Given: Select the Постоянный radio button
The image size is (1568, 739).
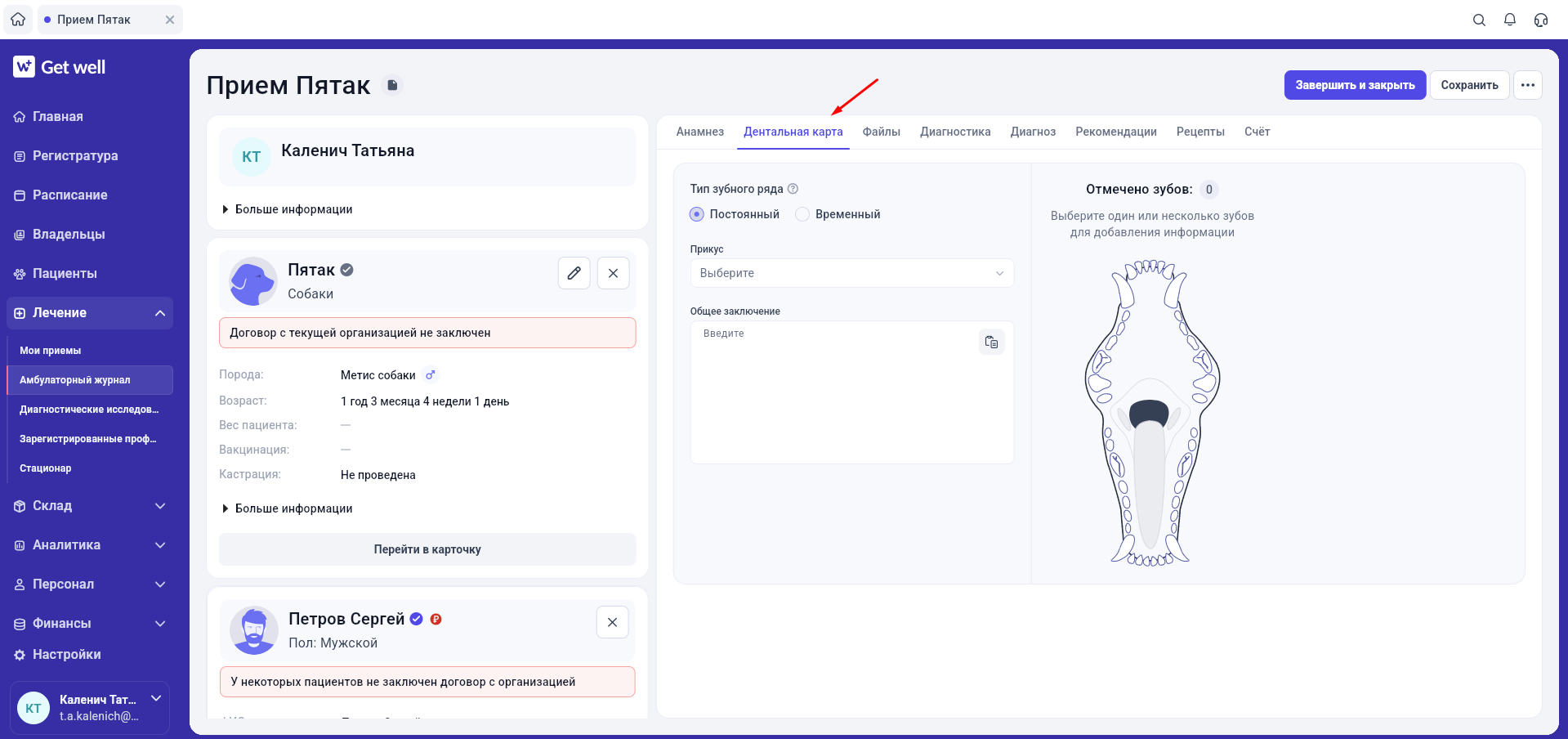Looking at the screenshot, I should point(697,214).
